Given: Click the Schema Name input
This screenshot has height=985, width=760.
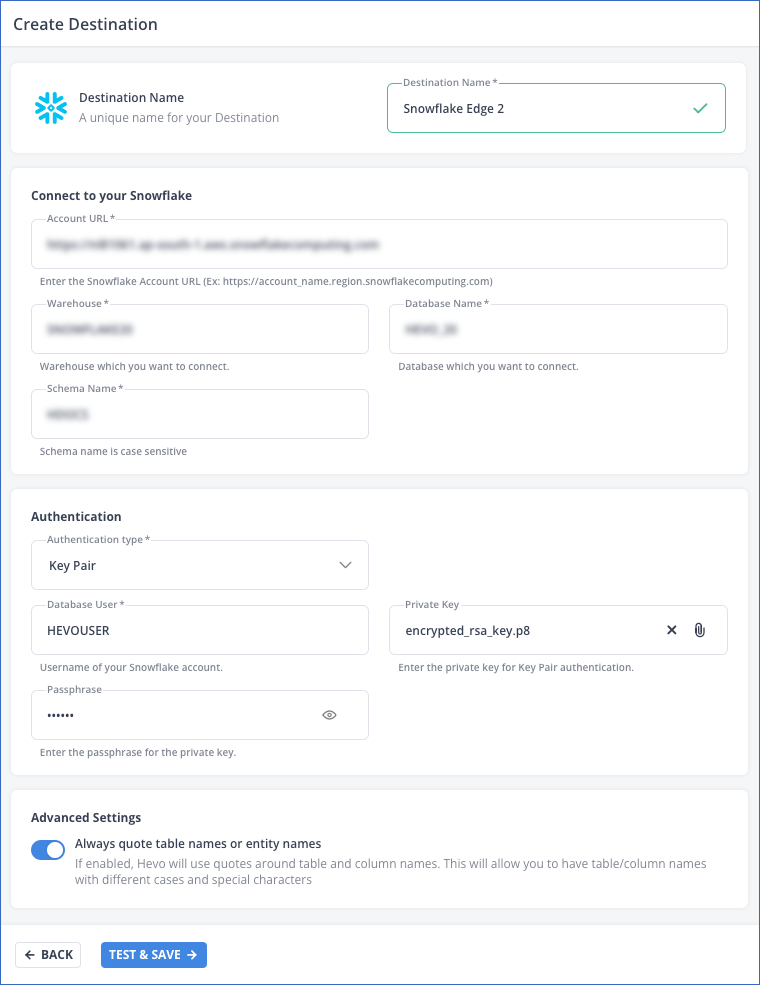Looking at the screenshot, I should pyautogui.click(x=200, y=414).
